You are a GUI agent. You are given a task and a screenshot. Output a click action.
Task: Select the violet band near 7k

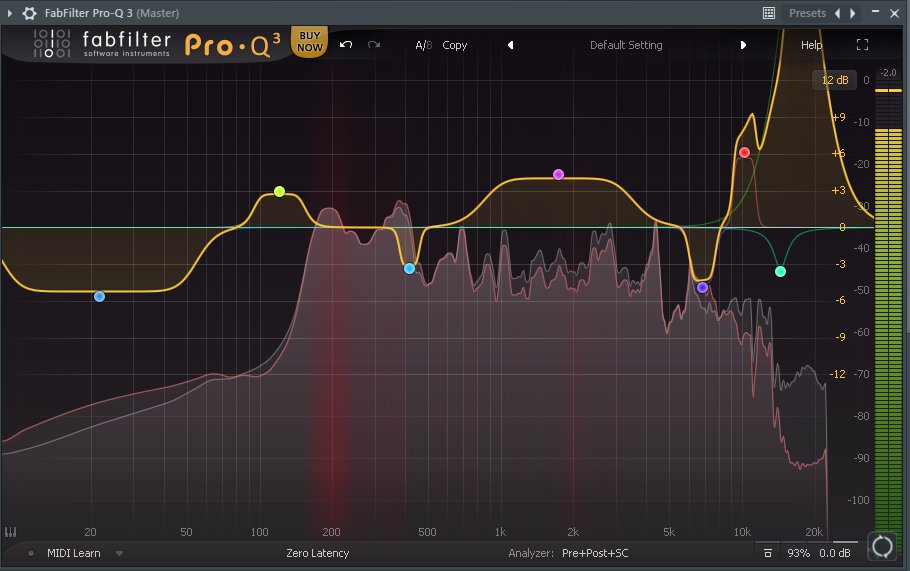pos(702,287)
